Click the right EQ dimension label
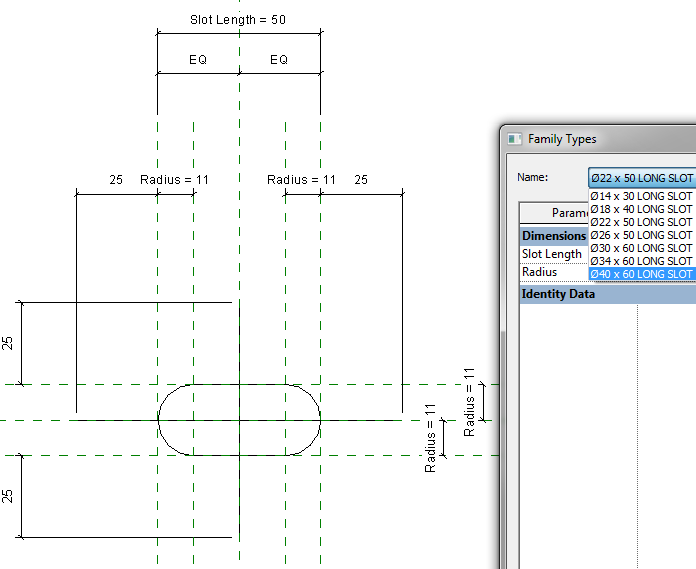Image resolution: width=696 pixels, height=569 pixels. pyautogui.click(x=279, y=59)
